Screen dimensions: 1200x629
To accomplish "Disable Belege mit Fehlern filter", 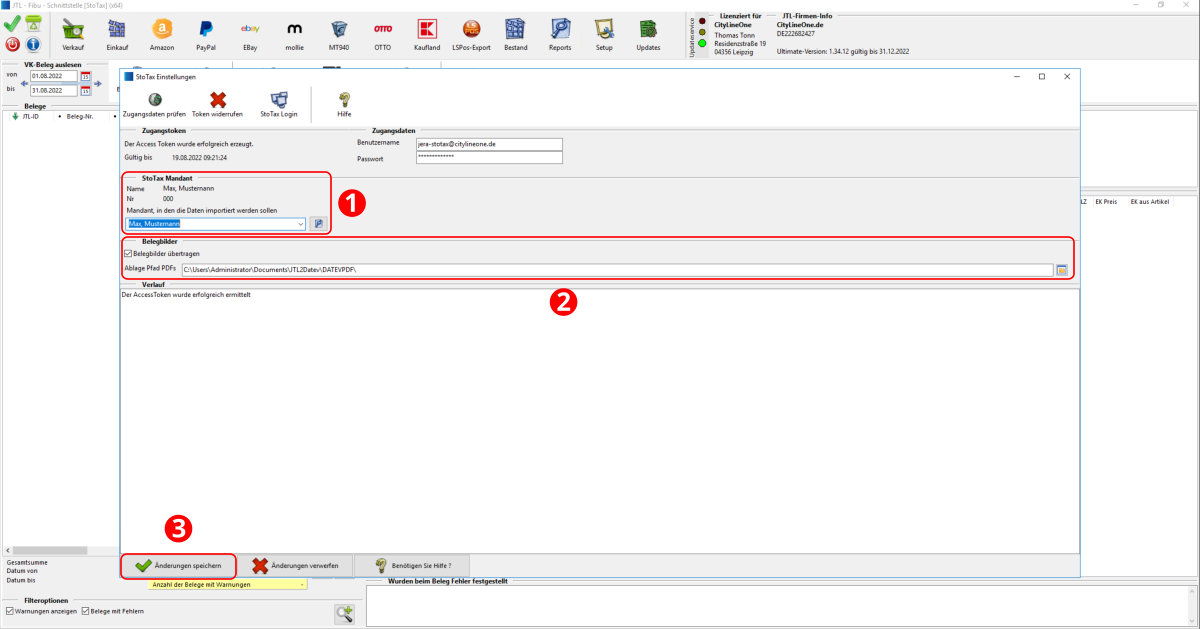I will [85, 611].
